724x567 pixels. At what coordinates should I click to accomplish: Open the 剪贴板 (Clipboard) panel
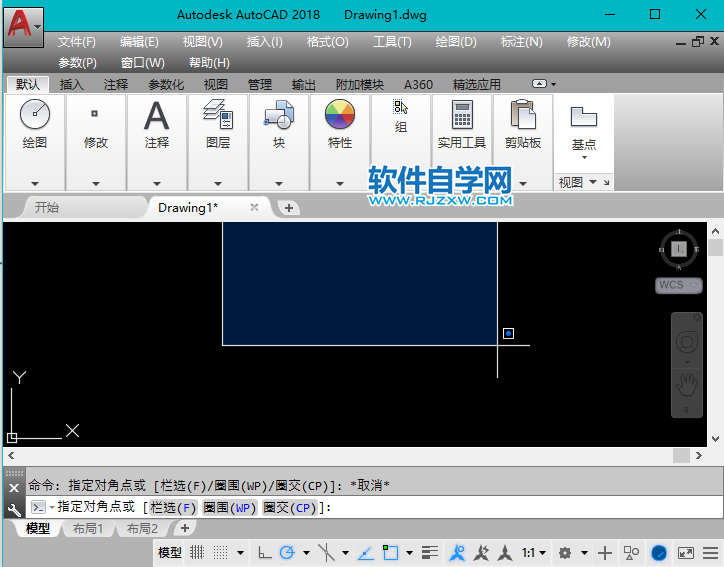click(x=523, y=124)
